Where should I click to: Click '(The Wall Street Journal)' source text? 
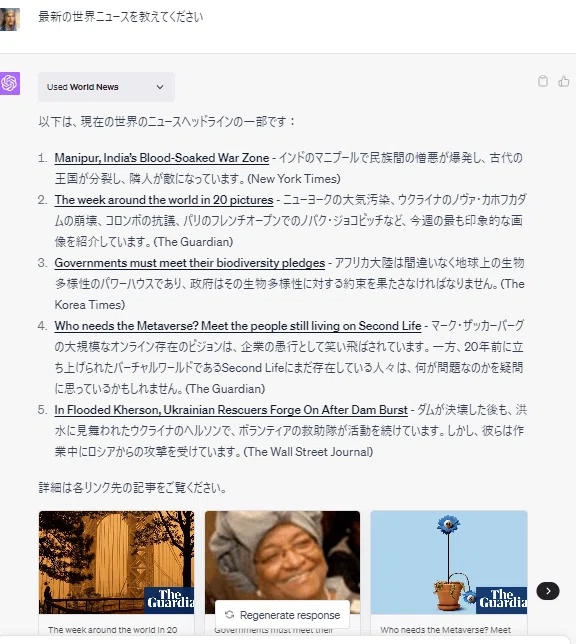click(x=308, y=452)
